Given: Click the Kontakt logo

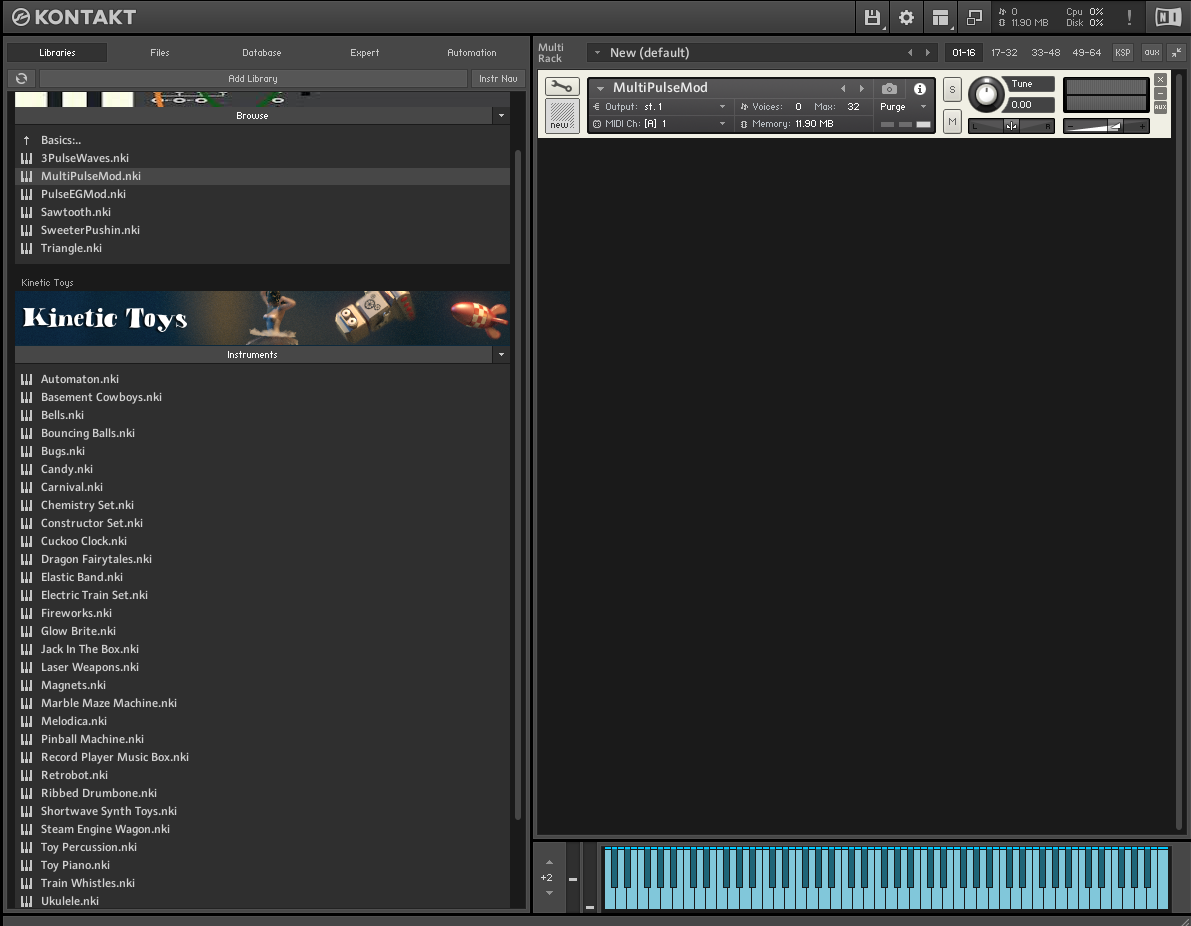Looking at the screenshot, I should coord(74,17).
